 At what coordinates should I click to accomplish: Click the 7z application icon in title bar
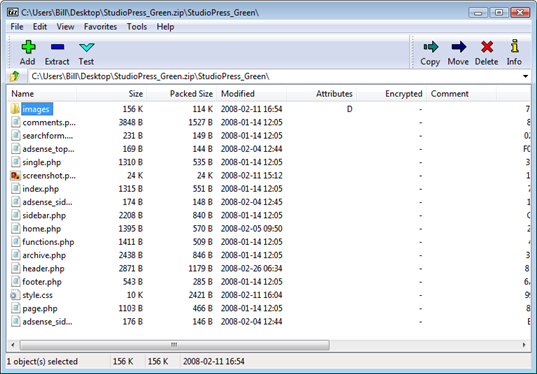[13, 13]
